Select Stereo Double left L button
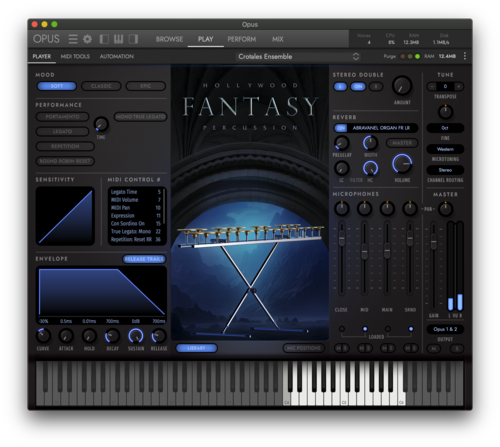The width and height of the screenshot is (500, 447). click(x=340, y=87)
